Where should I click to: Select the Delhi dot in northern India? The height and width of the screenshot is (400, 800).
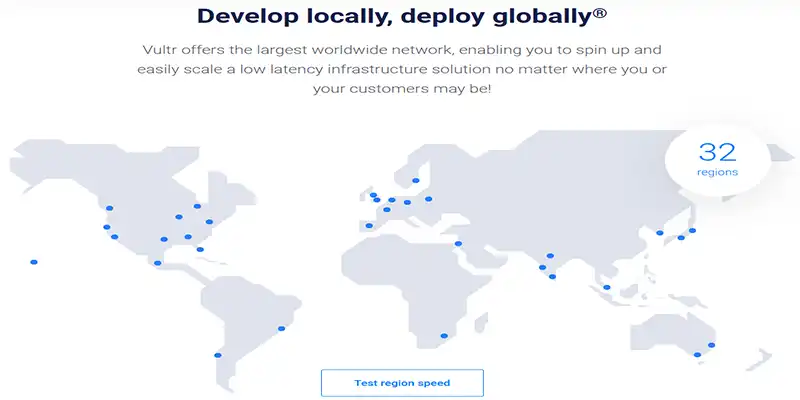pos(548,254)
